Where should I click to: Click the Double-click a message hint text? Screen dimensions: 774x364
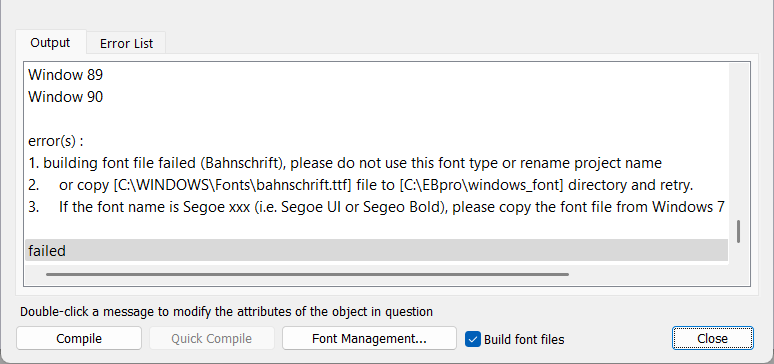[226, 312]
